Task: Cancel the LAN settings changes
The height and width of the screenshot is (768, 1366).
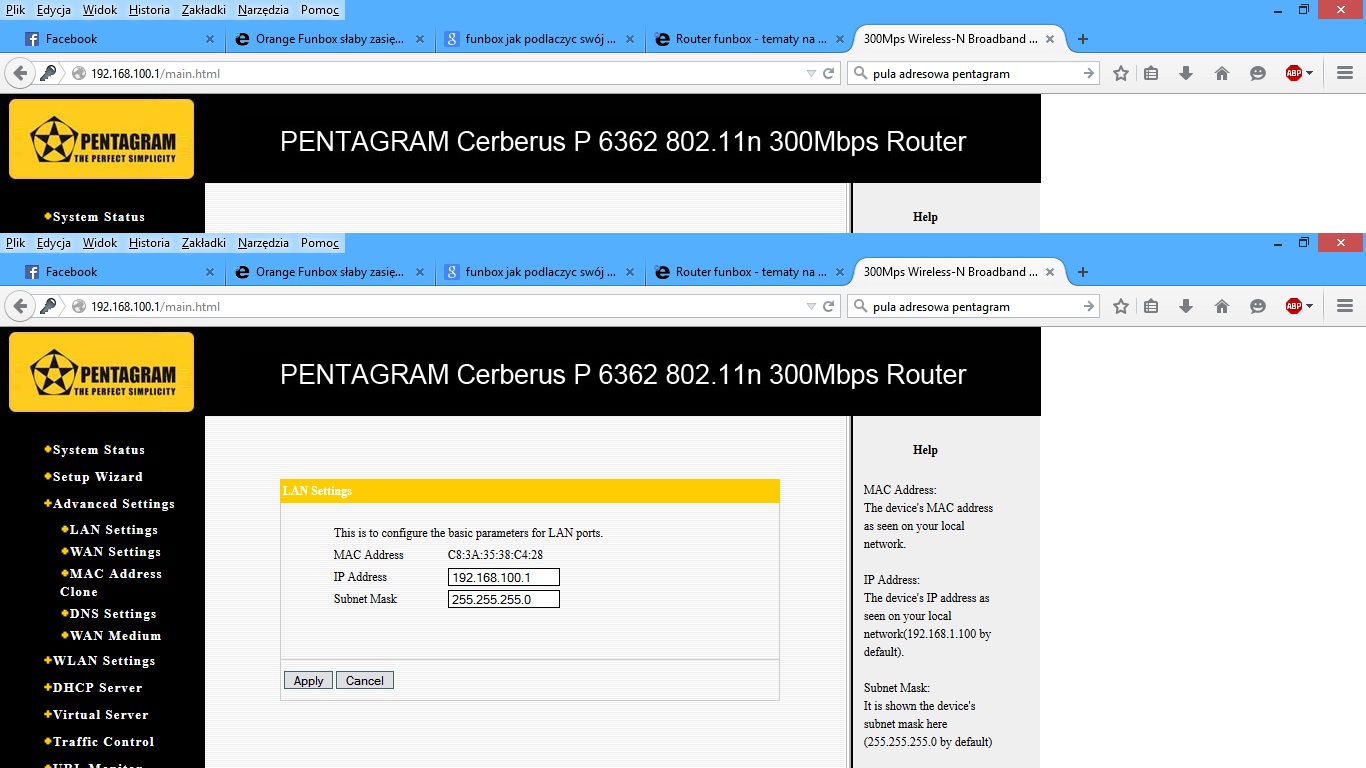Action: [365, 681]
